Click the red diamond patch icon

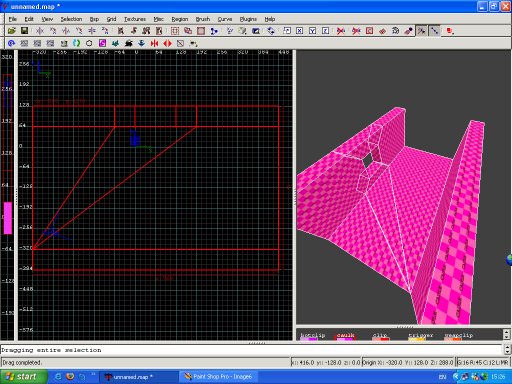pos(382,31)
